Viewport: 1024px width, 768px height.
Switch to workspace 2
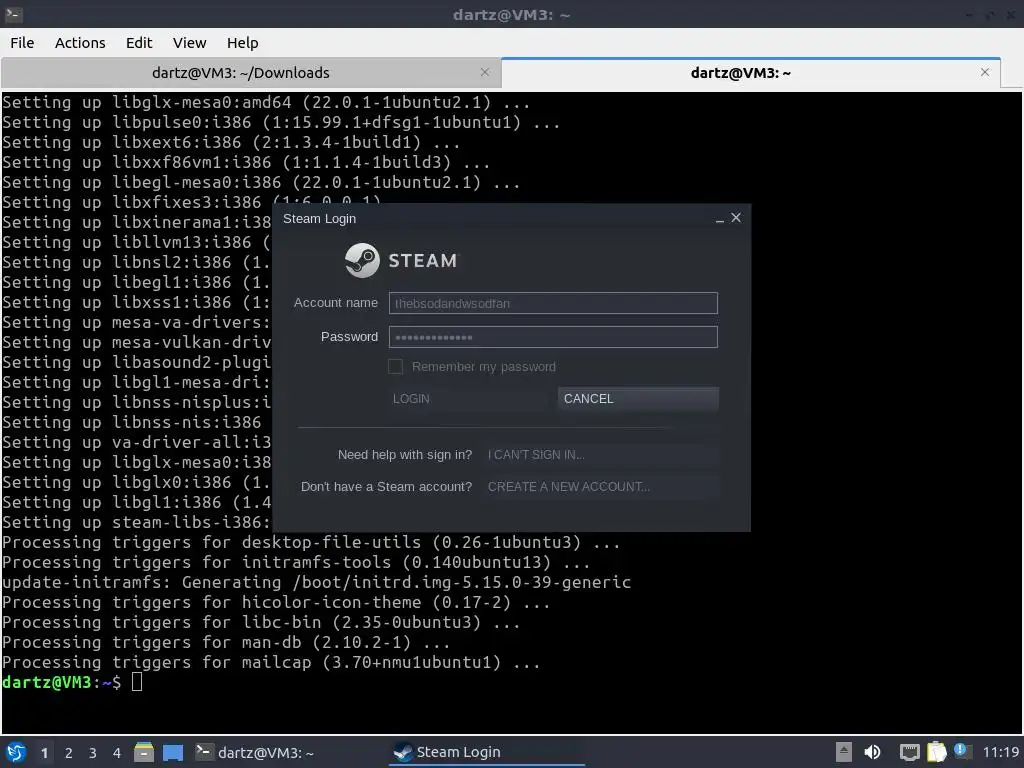(x=69, y=753)
